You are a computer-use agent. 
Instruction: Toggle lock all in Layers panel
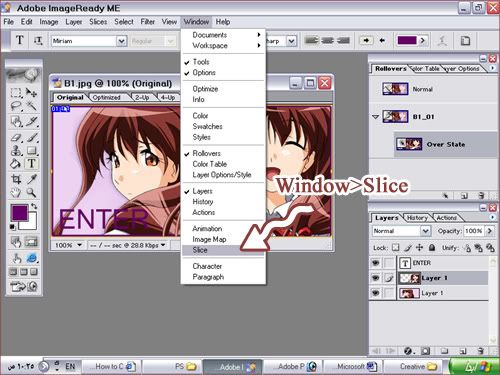coord(432,248)
